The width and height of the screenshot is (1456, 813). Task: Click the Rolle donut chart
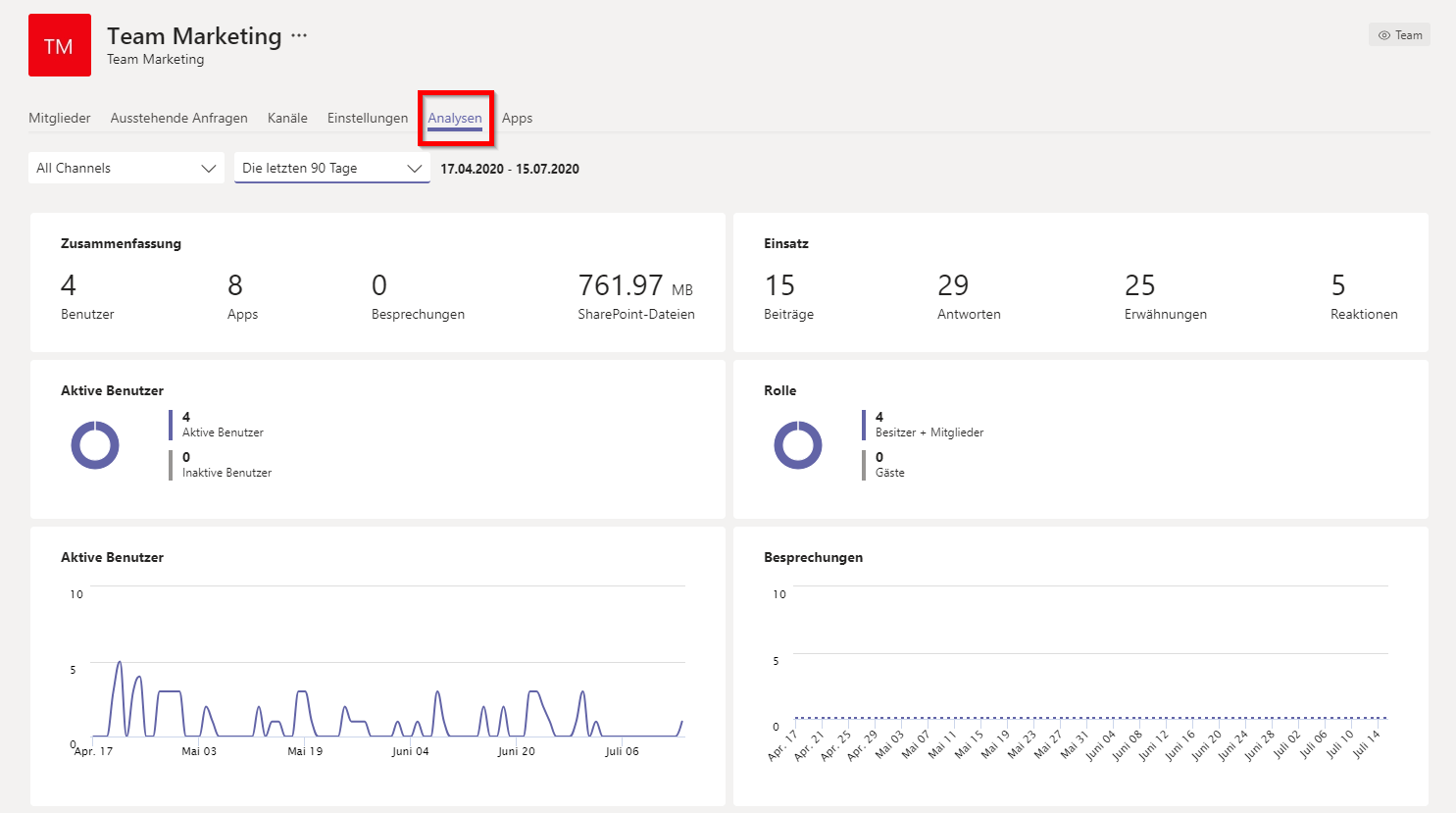point(798,445)
